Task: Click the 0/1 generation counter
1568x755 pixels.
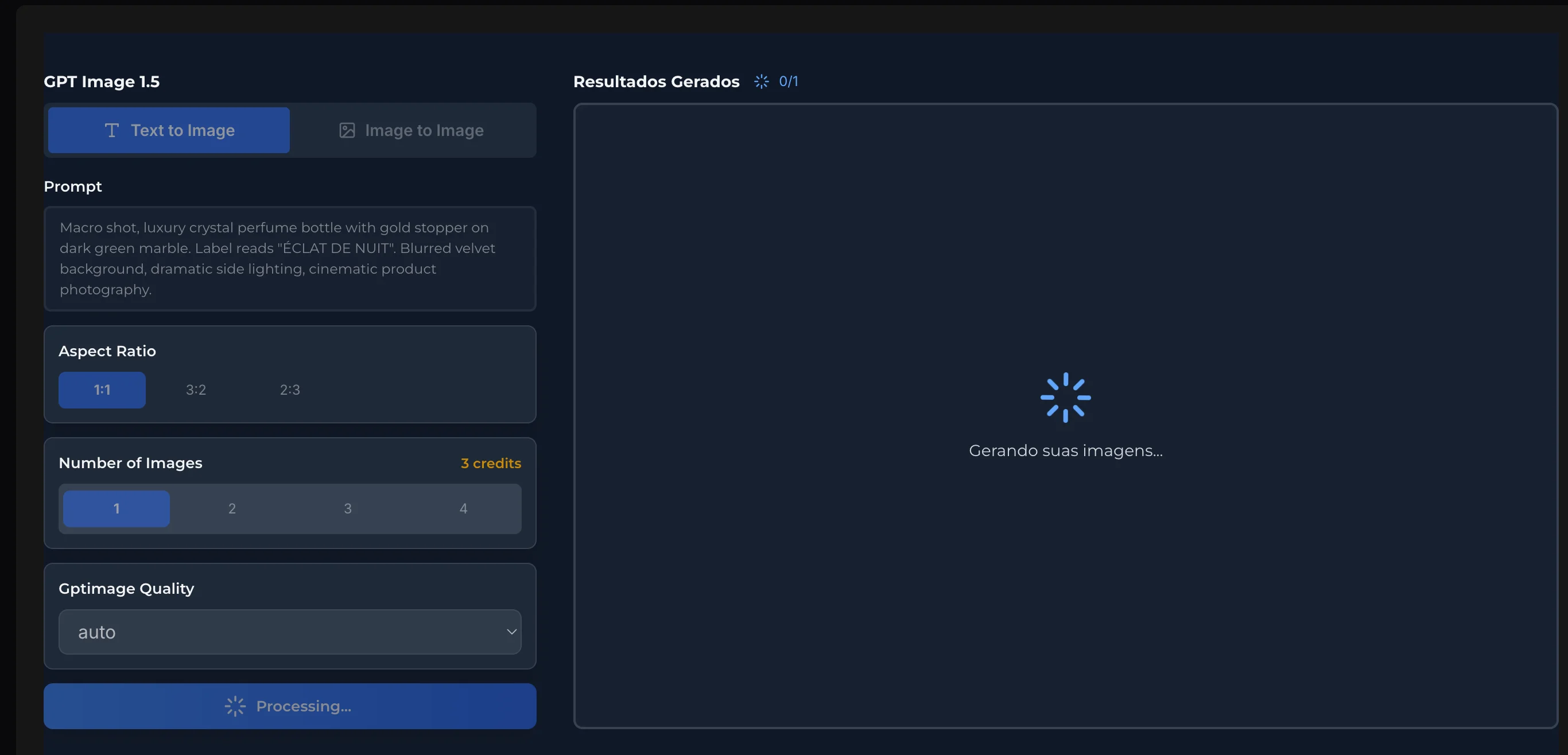Action: pos(789,81)
